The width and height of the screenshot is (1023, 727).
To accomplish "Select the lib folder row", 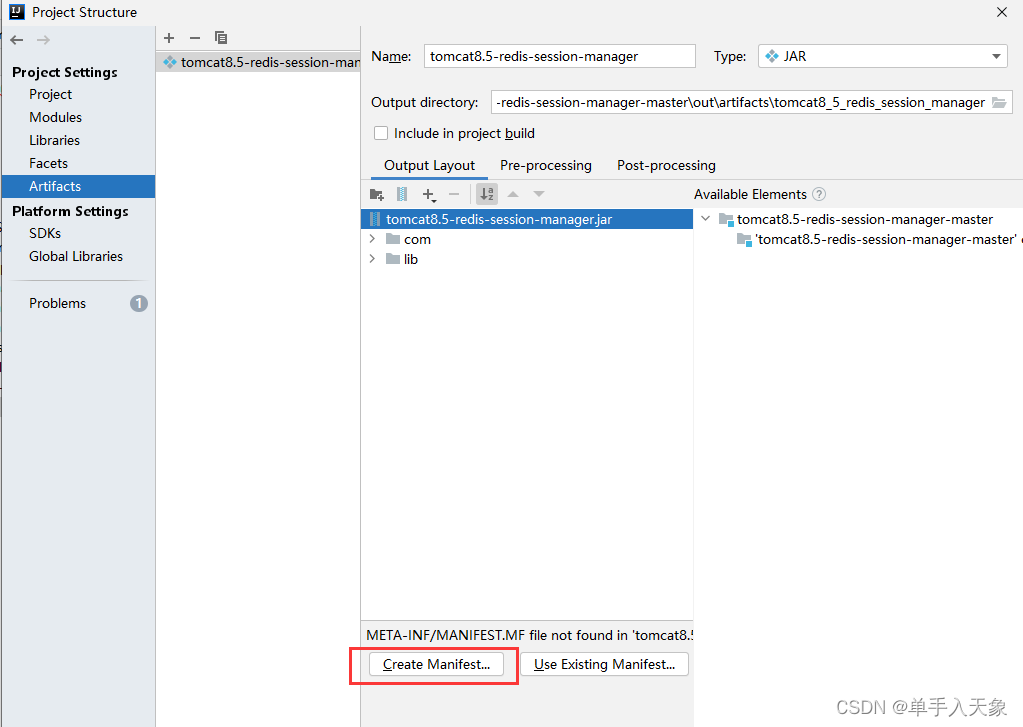I will click(x=527, y=259).
